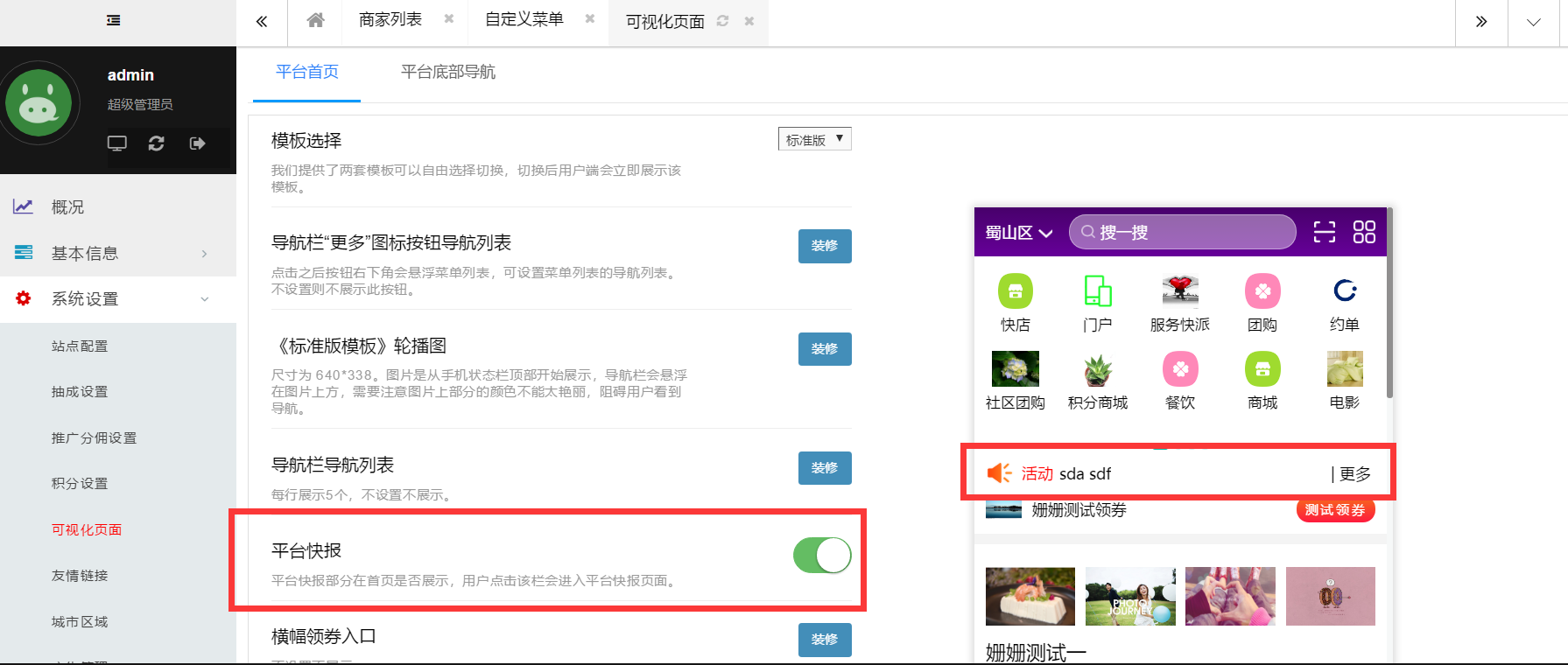Open the Photo Journey couple thumbnail

point(1130,596)
